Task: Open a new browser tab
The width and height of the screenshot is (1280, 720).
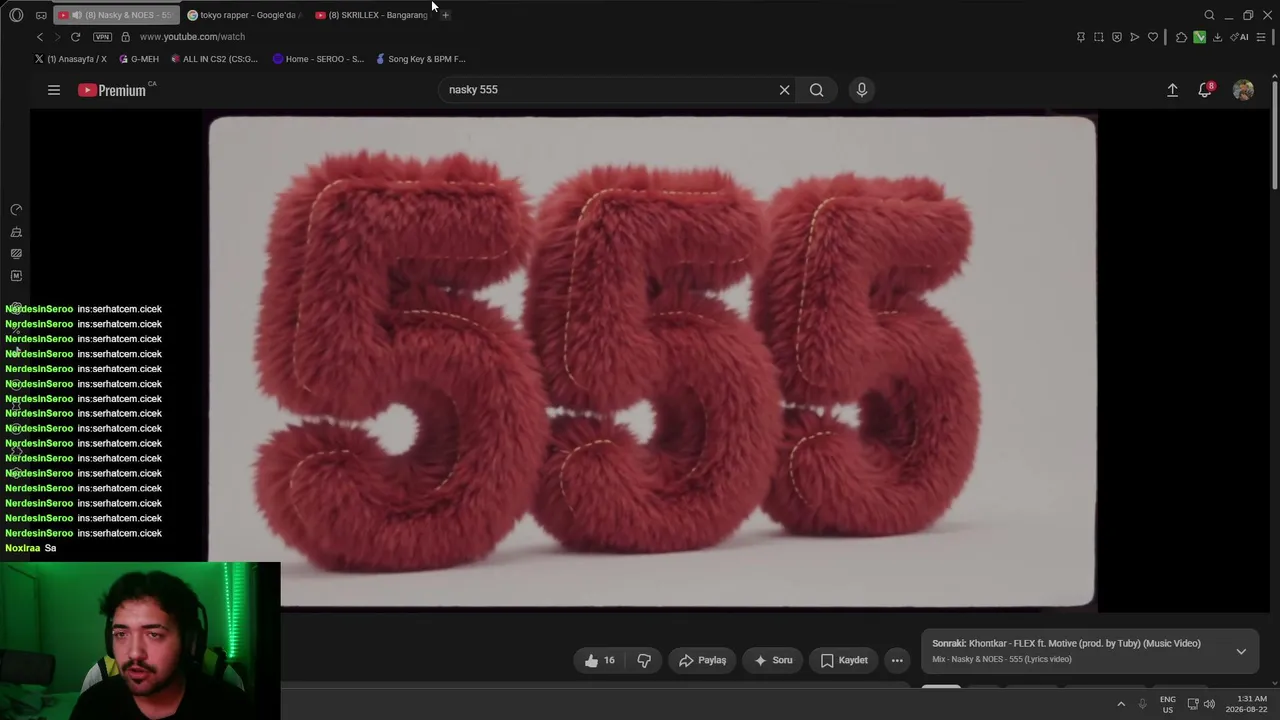Action: (x=445, y=15)
